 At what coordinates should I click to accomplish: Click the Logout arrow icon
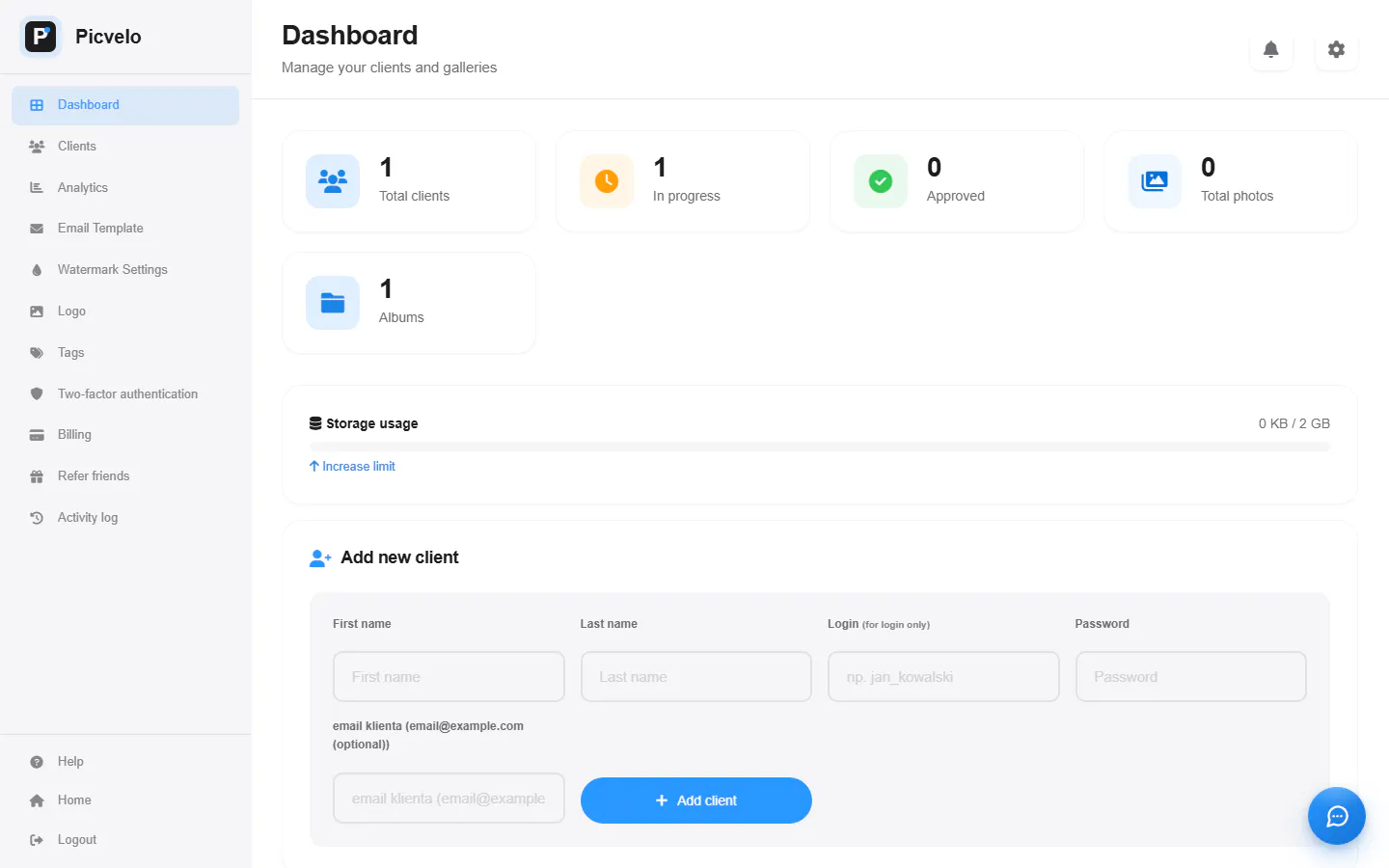point(37,840)
